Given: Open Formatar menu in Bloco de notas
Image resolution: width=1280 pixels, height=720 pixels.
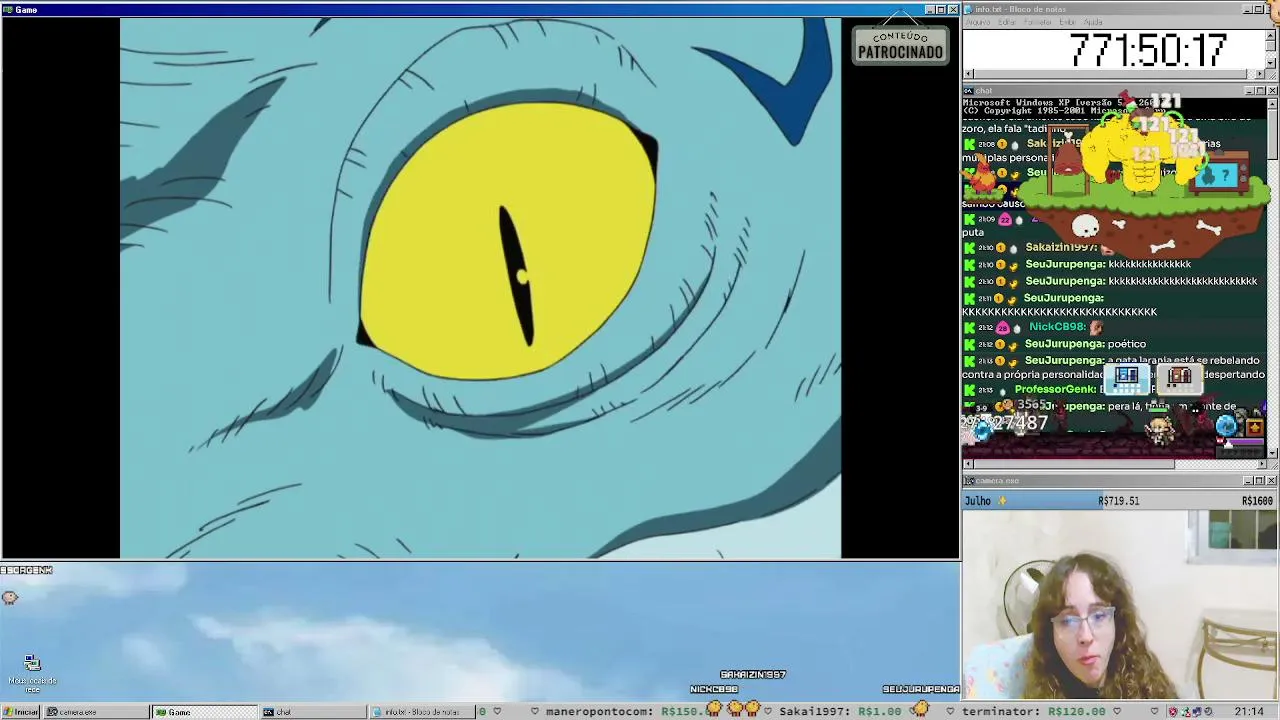Looking at the screenshot, I should [1038, 22].
